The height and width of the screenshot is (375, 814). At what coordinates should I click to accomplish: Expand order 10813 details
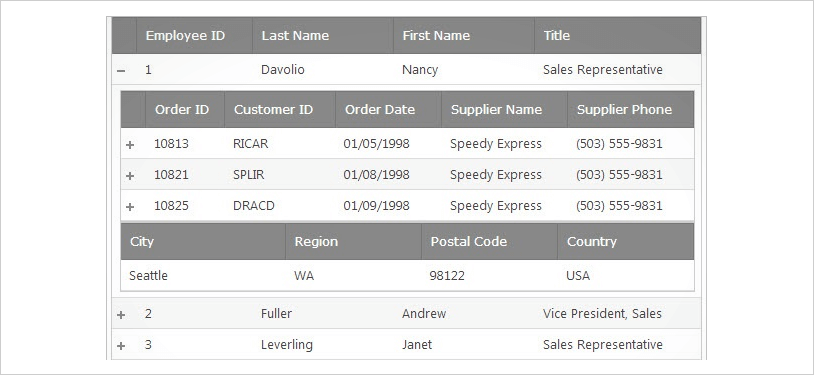coord(130,144)
